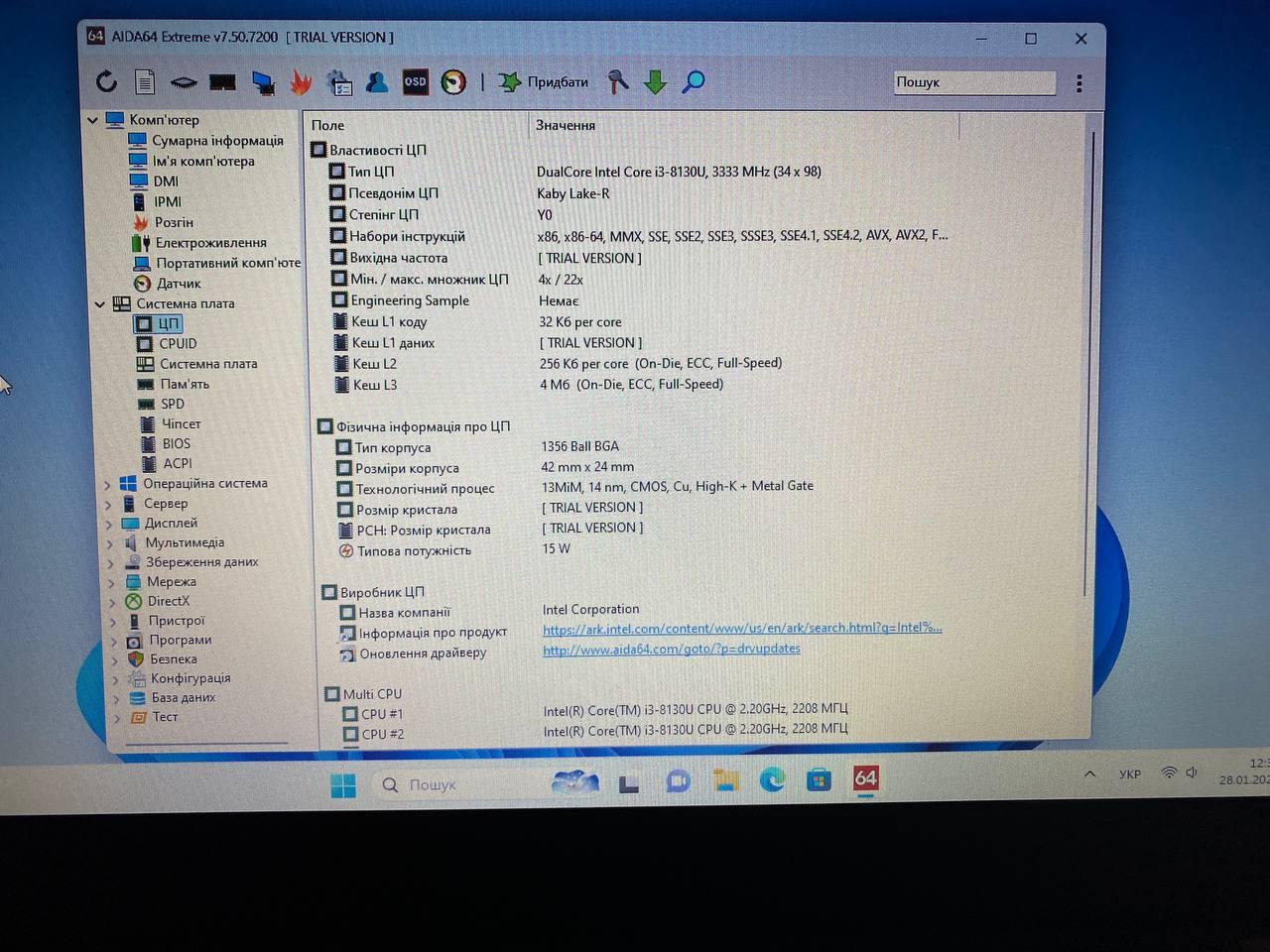1270x952 pixels.
Task: Select the CPUID tree item
Action: tap(178, 343)
